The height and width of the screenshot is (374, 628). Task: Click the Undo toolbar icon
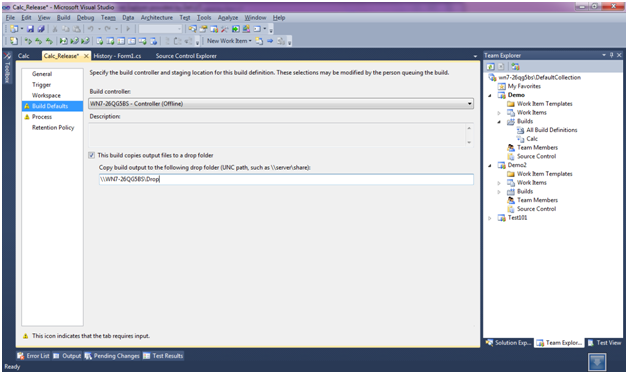coord(91,29)
